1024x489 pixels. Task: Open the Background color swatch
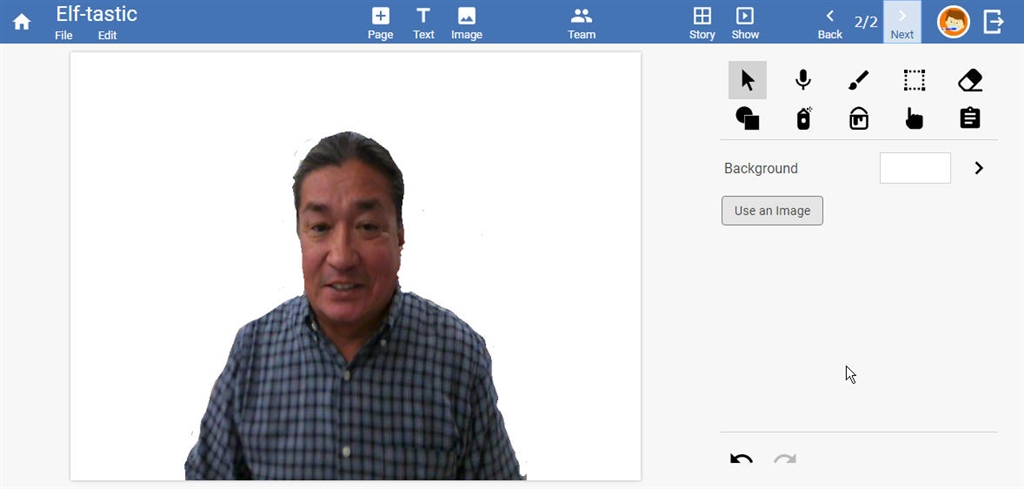coord(915,168)
